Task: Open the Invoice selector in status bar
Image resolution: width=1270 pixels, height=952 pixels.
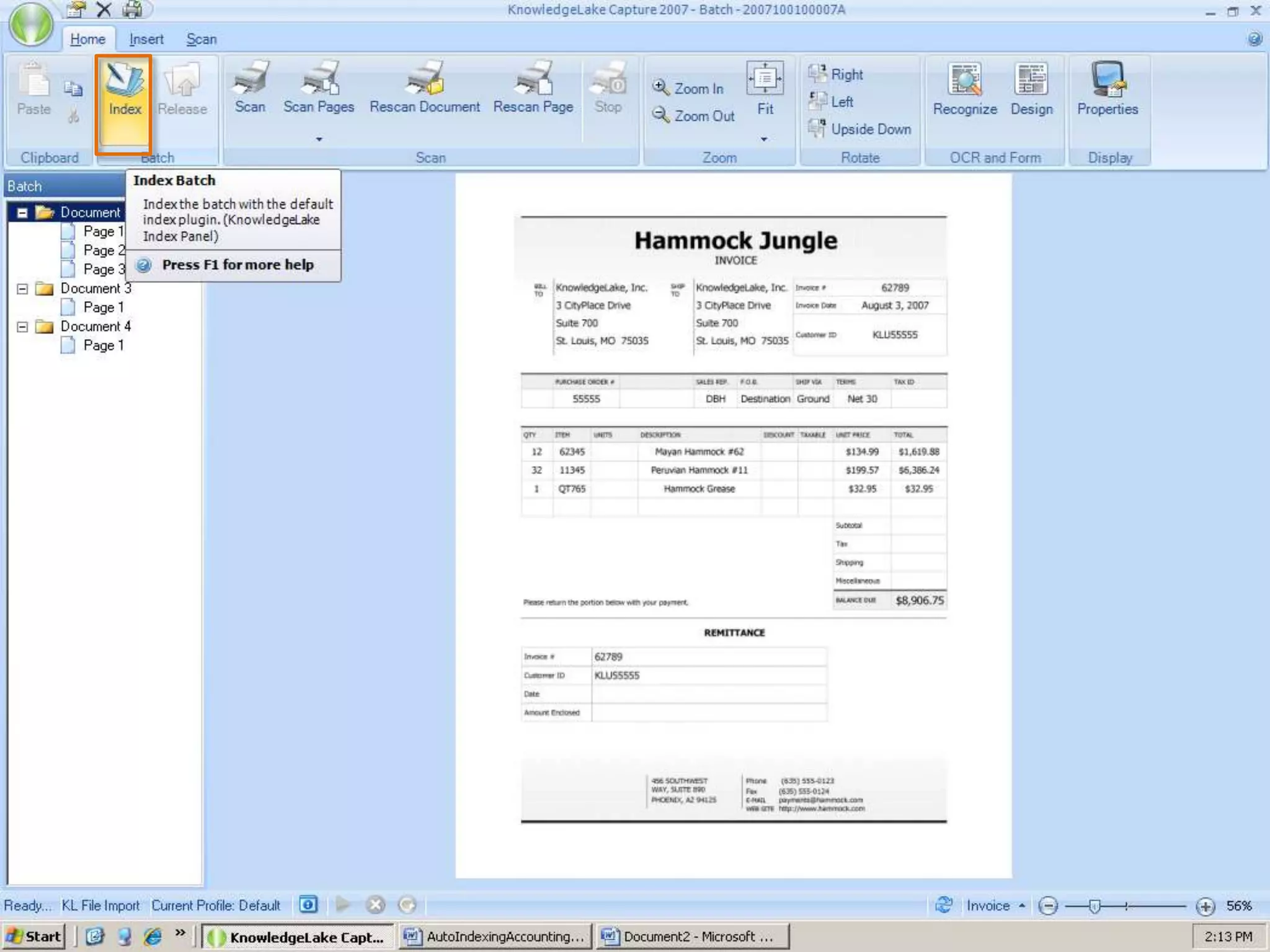Action: click(x=995, y=906)
